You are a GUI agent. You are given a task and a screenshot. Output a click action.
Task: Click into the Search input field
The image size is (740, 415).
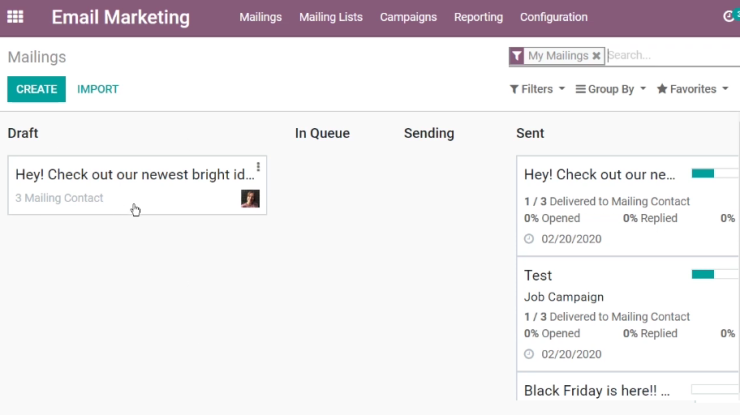[x=673, y=55]
